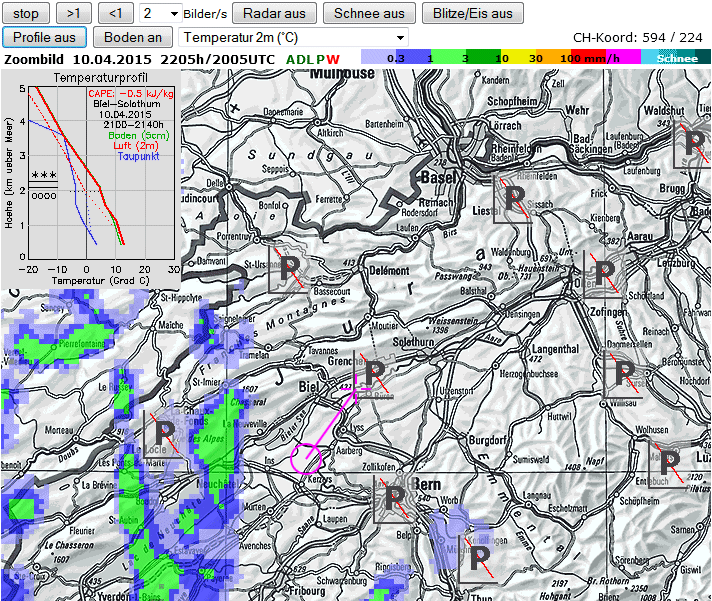Expand the Temperatur 2m (°C) dropdown
The height and width of the screenshot is (601, 712).
click(293, 37)
